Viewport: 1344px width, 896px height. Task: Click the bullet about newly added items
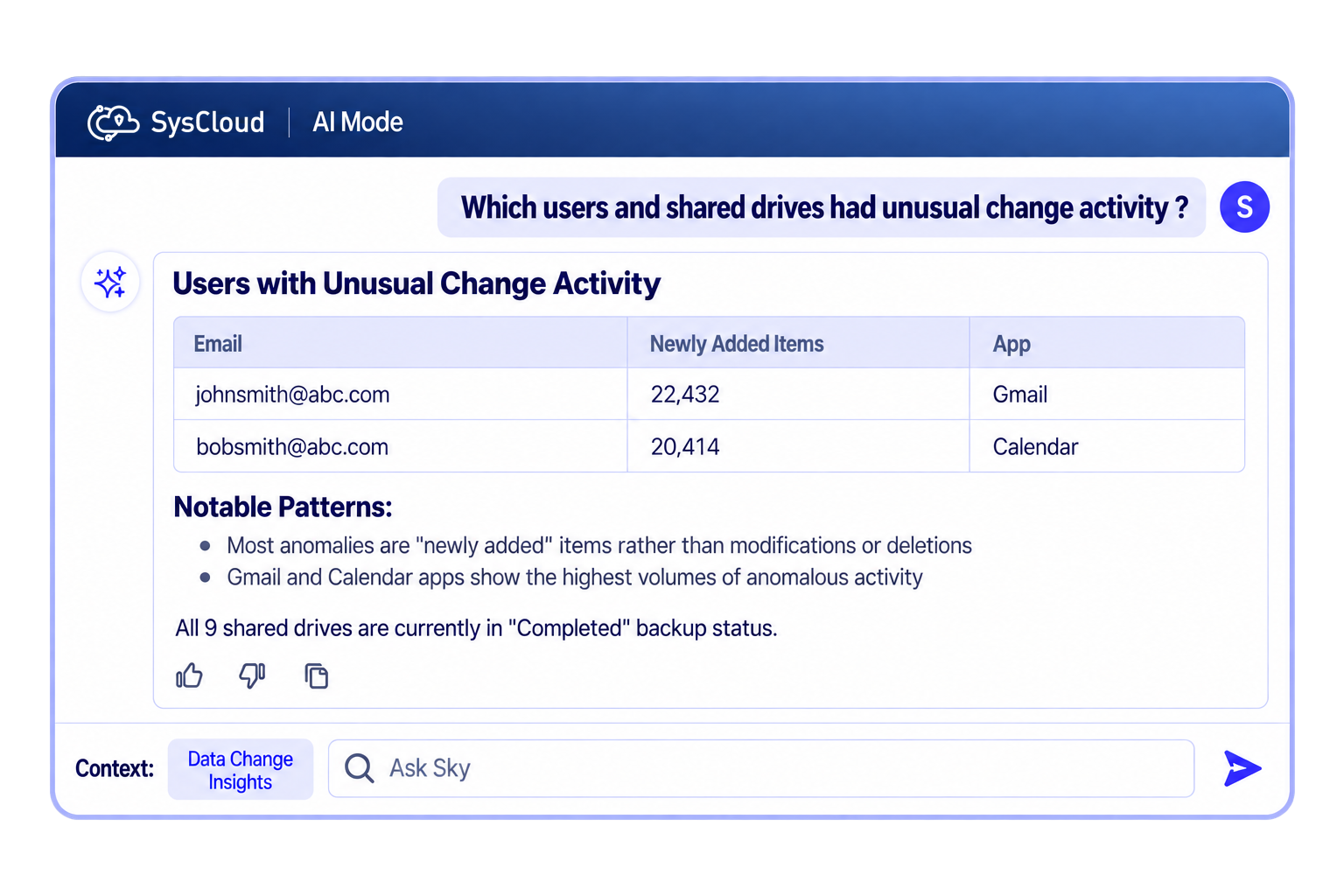pyautogui.click(x=599, y=546)
